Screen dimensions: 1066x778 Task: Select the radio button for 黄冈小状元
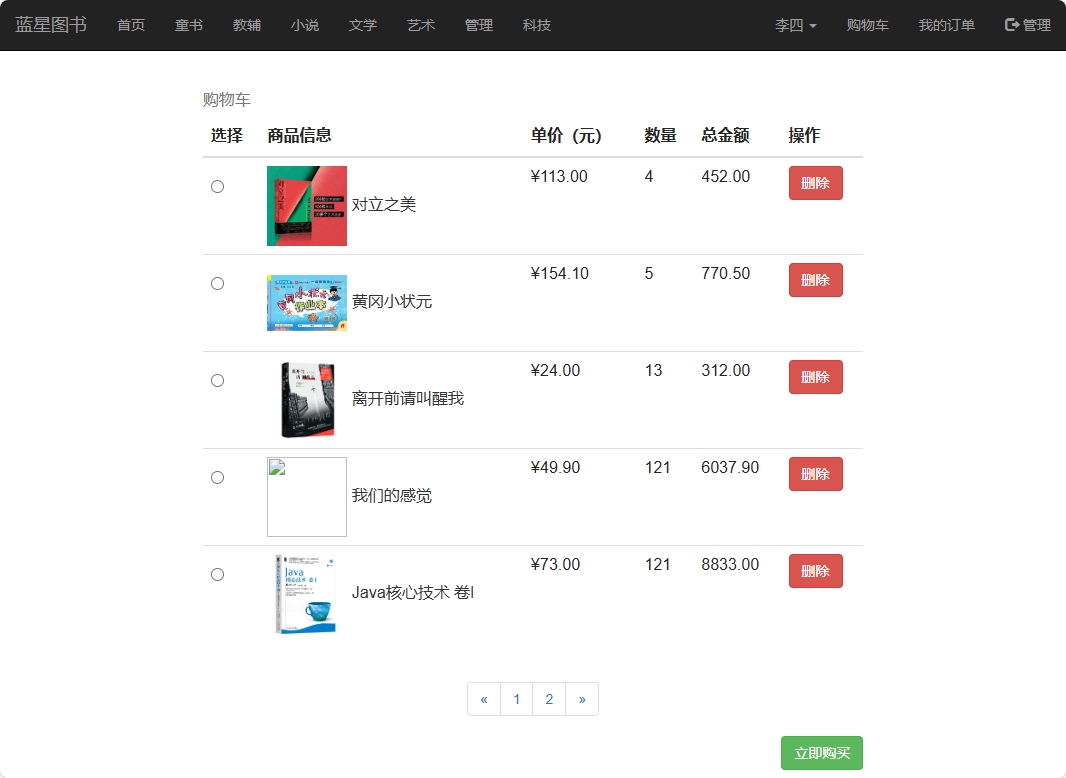pos(217,283)
